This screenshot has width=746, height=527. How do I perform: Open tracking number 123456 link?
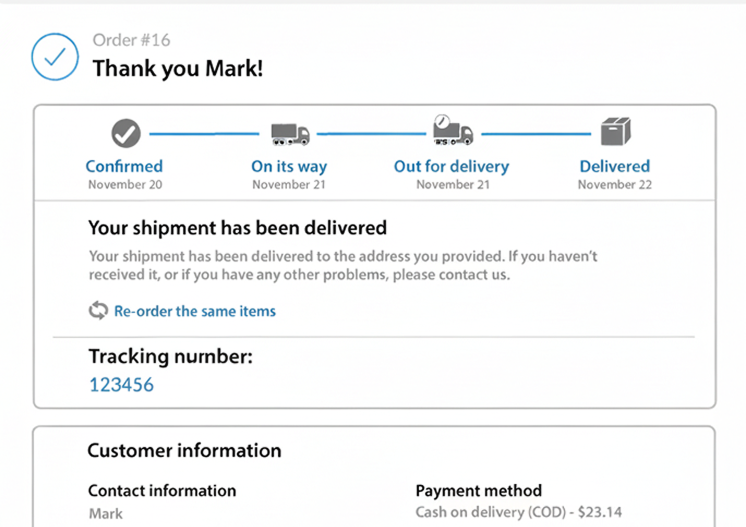pos(121,384)
